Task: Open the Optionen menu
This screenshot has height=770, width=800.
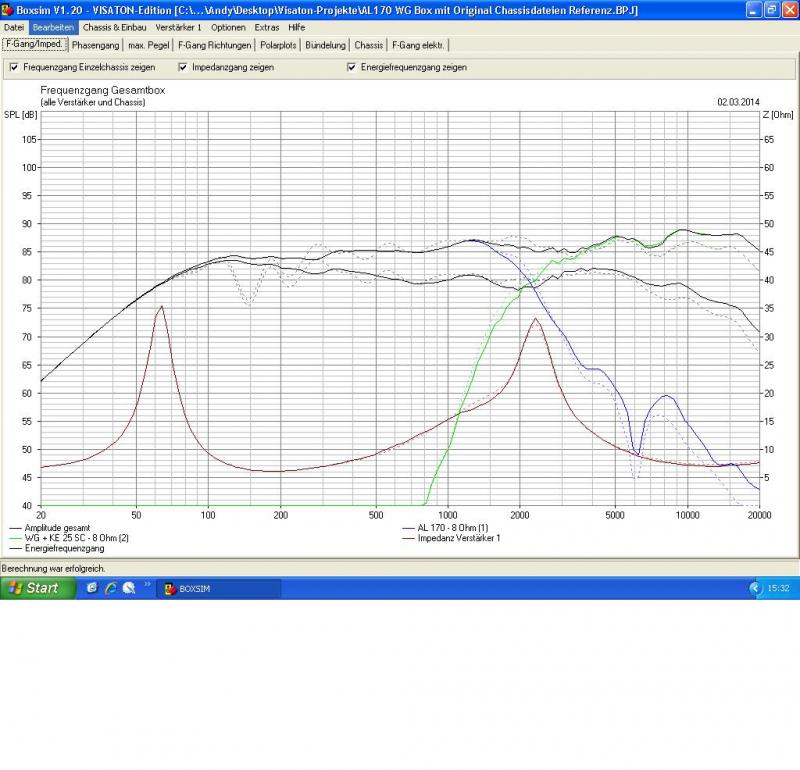Action: click(228, 28)
